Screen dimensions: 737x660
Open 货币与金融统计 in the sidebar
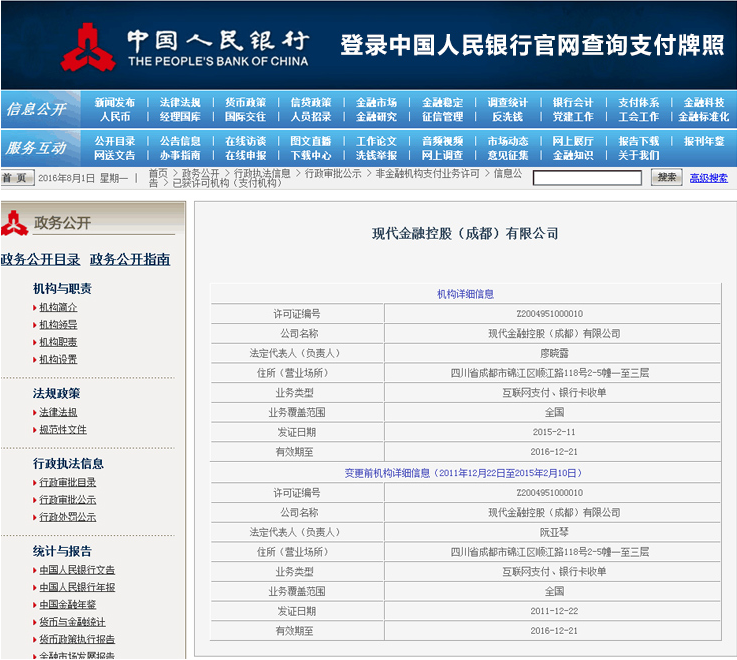72,622
